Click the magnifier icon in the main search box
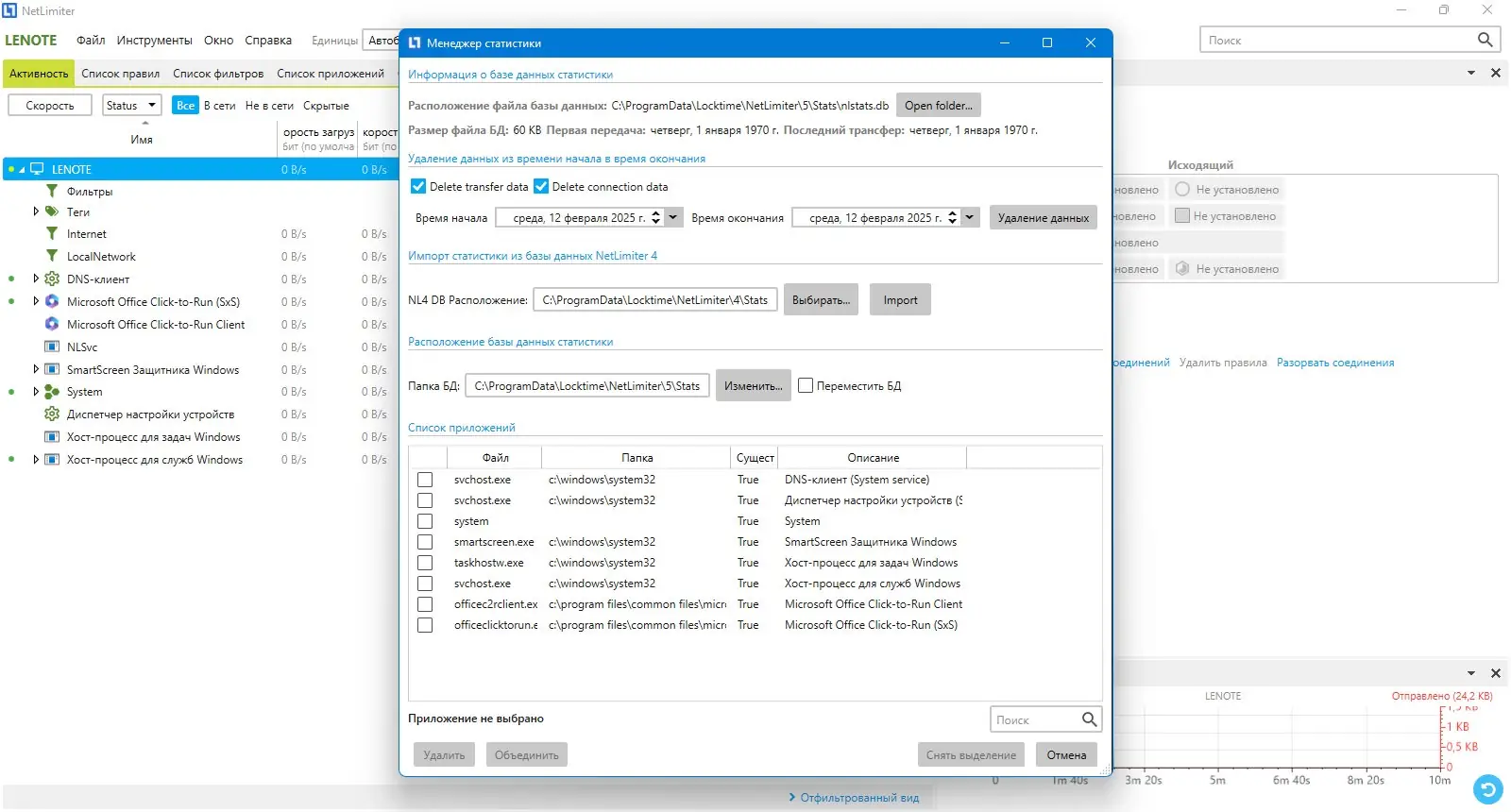Screen dimensions: 1511x812 tap(1485, 40)
